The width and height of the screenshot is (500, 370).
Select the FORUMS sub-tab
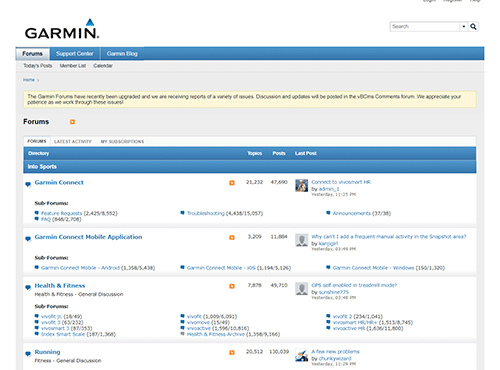(37, 141)
